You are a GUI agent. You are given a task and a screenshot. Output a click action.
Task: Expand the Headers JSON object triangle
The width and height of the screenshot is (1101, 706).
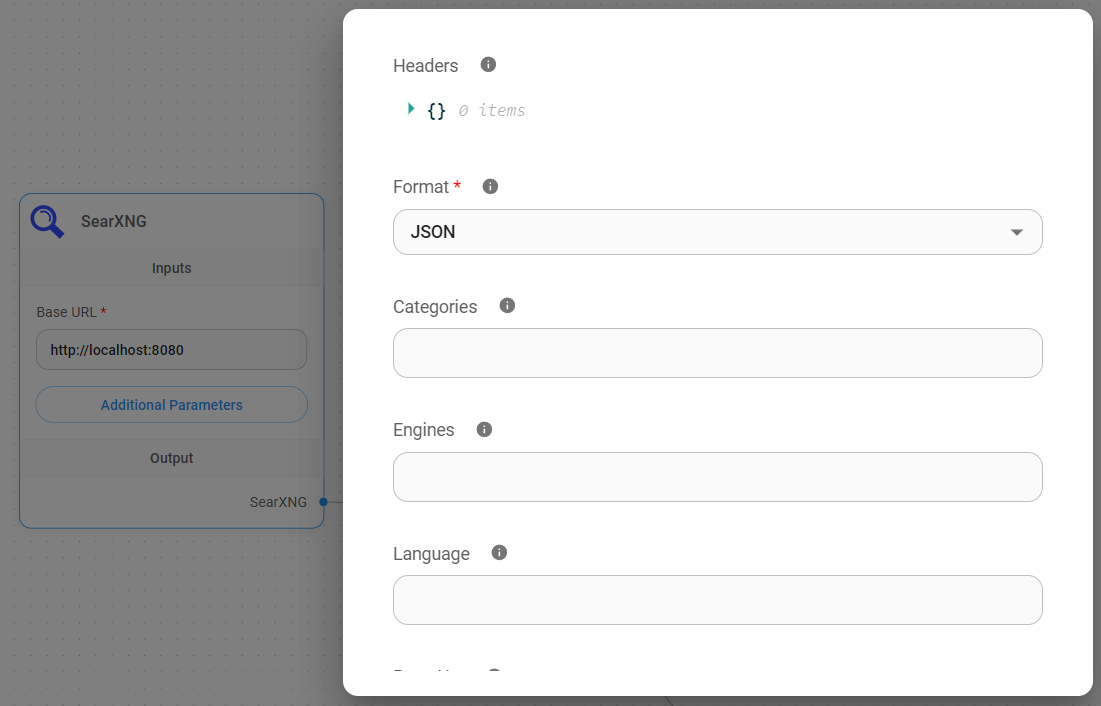[x=411, y=109]
